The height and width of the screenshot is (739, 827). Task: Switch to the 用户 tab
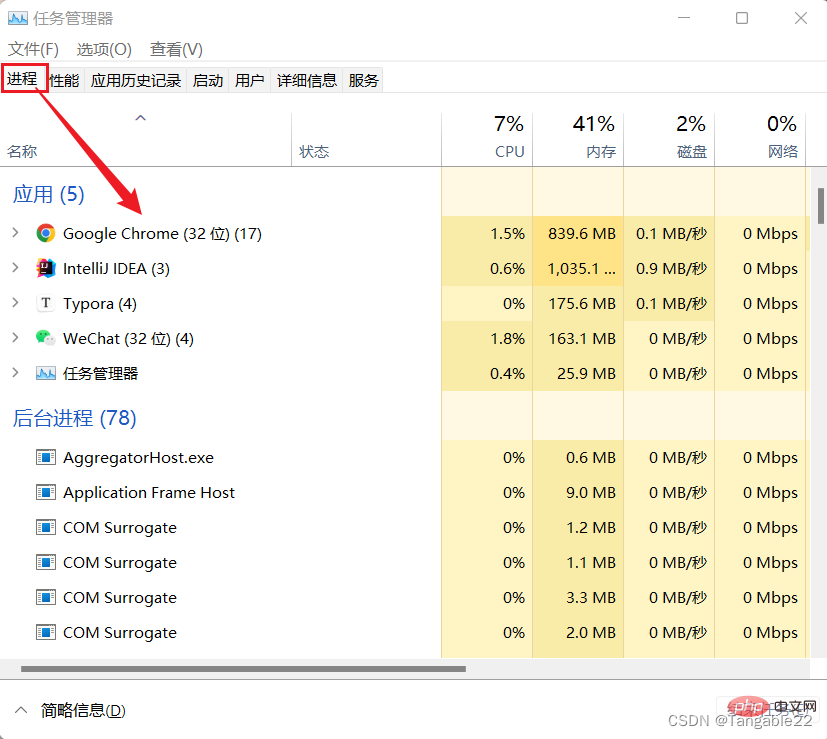tap(249, 80)
